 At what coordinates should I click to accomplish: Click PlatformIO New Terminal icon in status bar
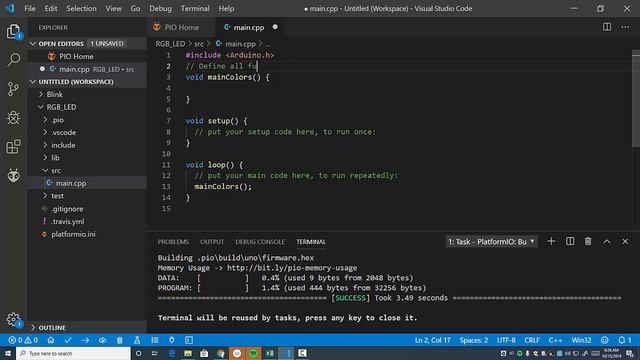(189, 340)
